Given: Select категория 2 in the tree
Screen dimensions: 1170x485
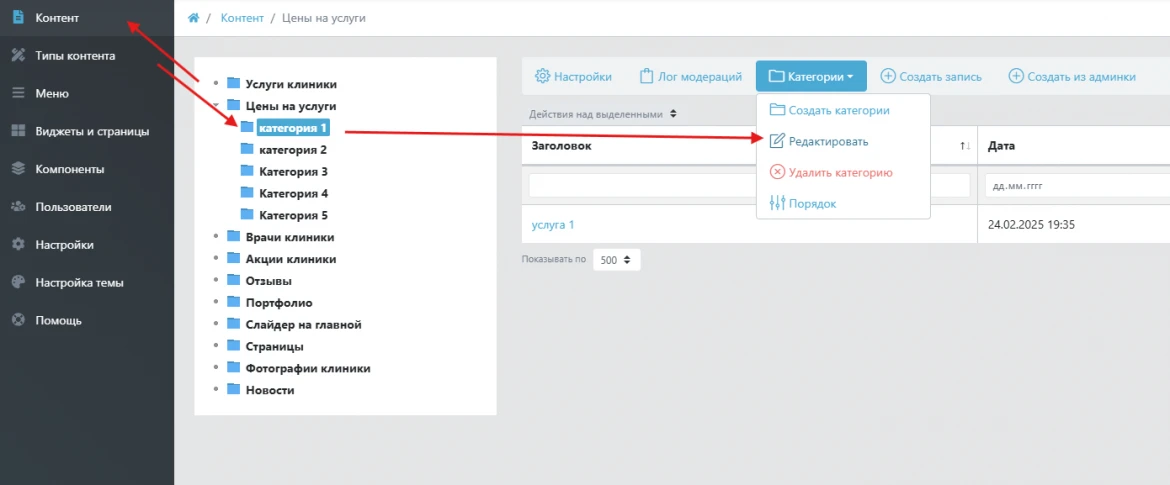Looking at the screenshot, I should point(292,150).
